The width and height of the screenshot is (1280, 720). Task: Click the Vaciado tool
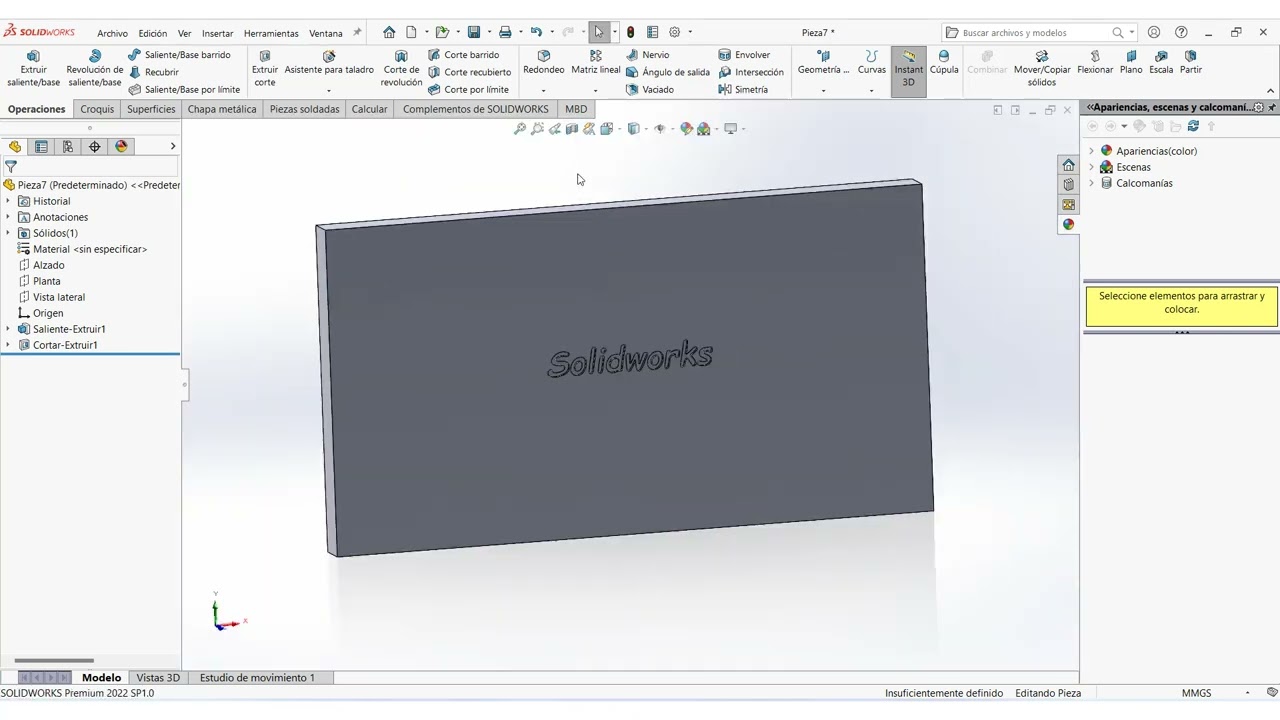(649, 89)
